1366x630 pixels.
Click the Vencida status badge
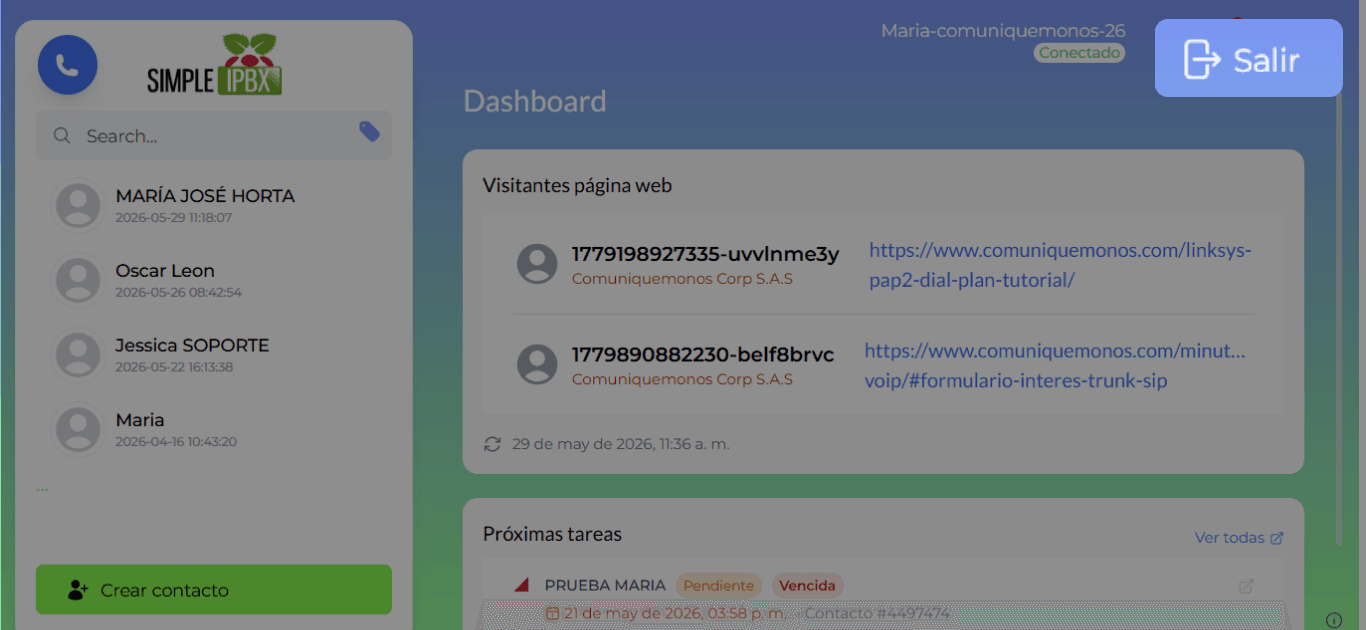click(x=807, y=585)
